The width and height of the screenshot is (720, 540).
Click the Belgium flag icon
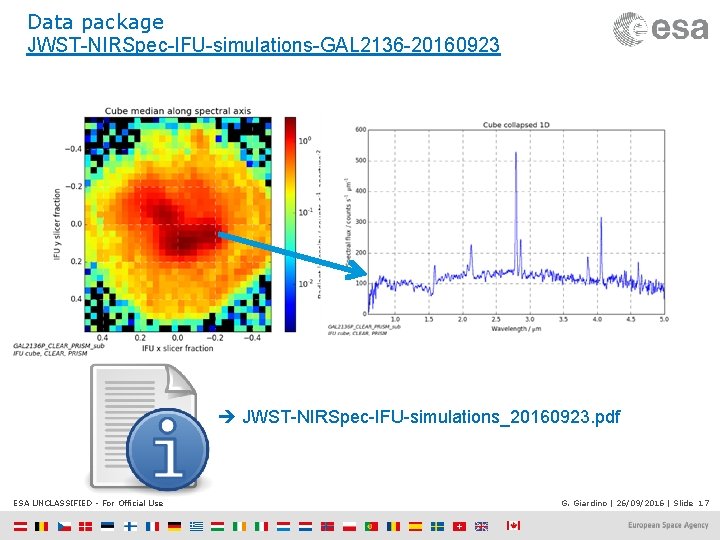pyautogui.click(x=42, y=526)
